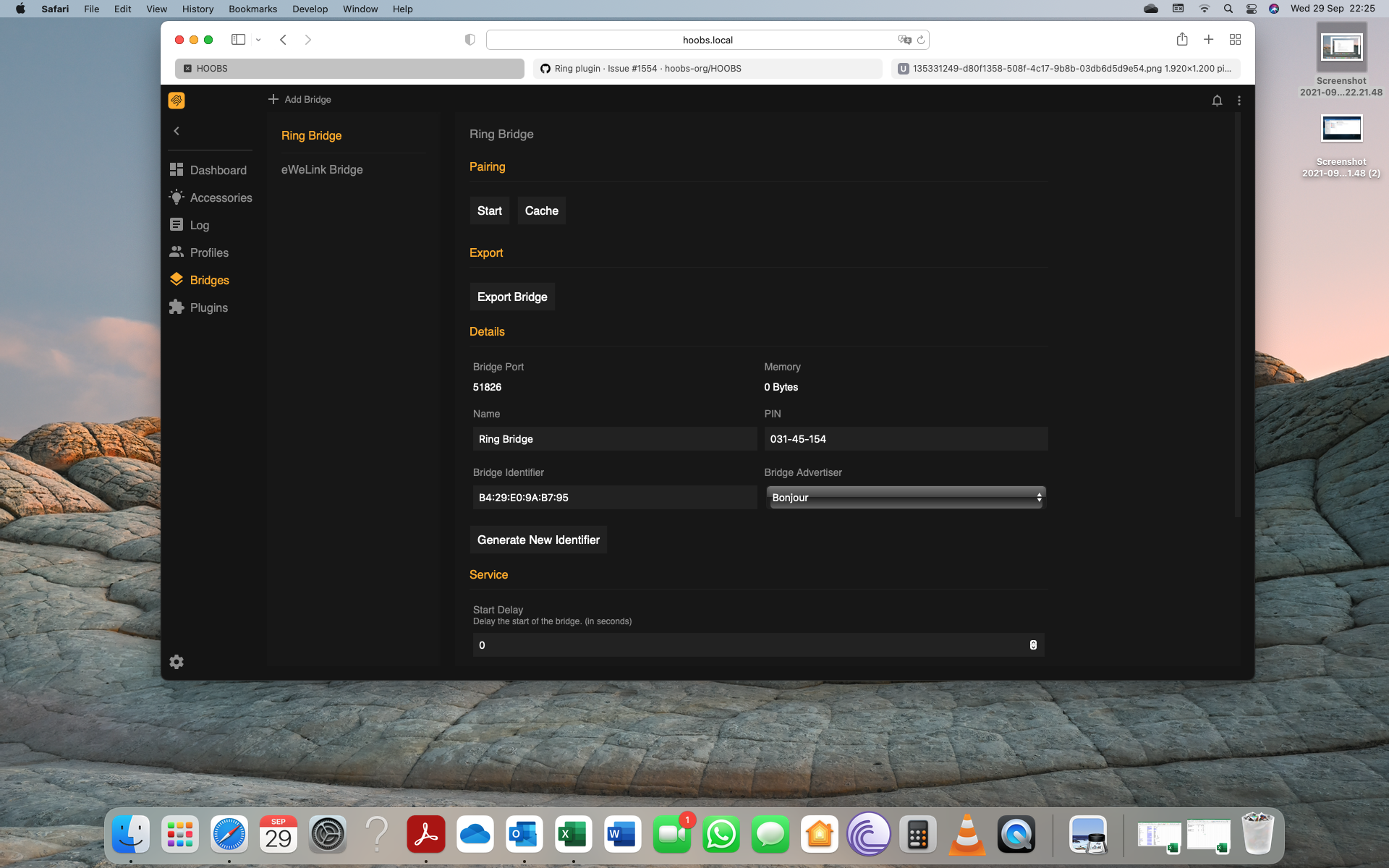Click the Name field containing Ring Bridge
Screen dimensions: 1389x868
tap(614, 438)
